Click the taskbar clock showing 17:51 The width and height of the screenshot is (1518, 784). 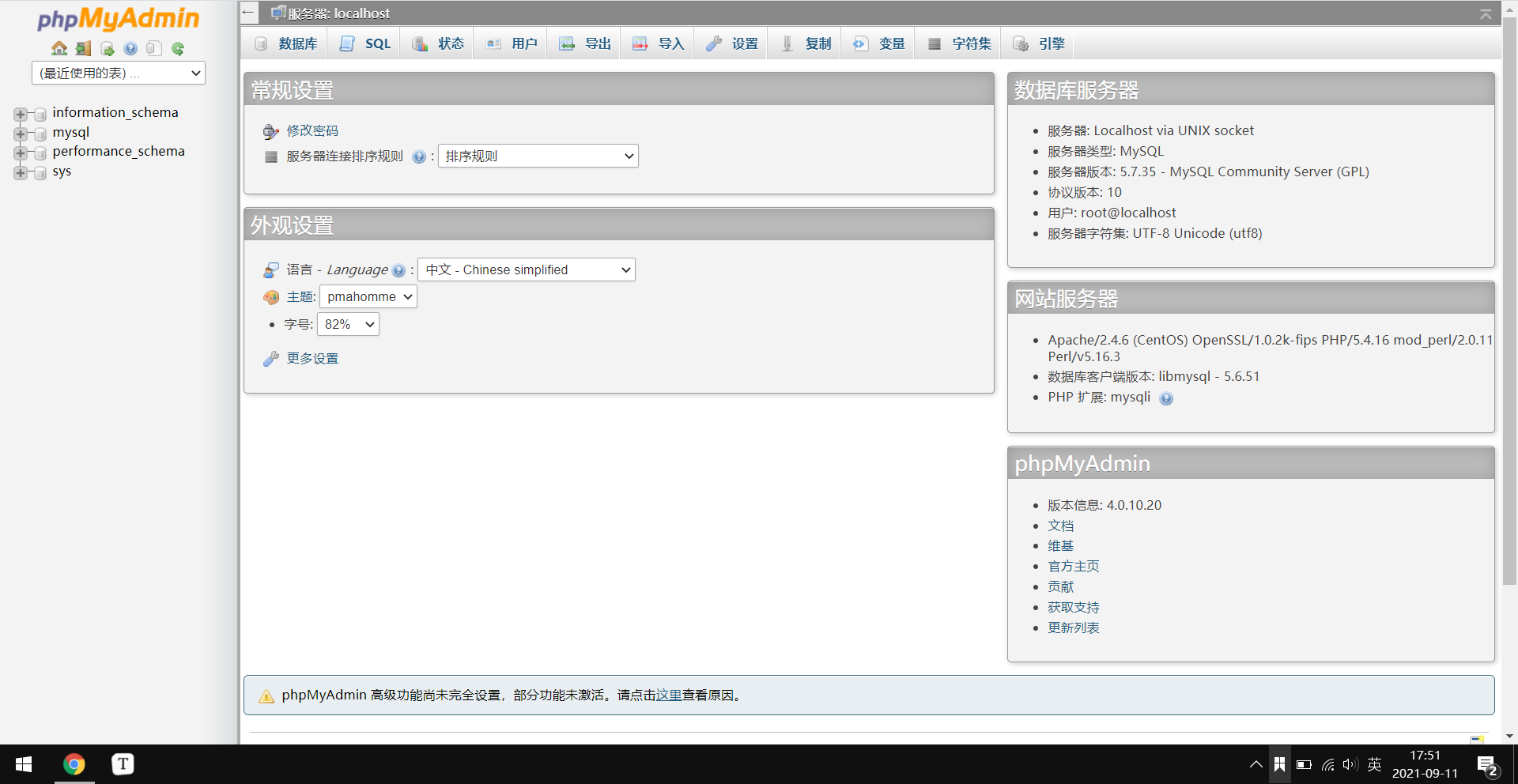tap(1425, 764)
